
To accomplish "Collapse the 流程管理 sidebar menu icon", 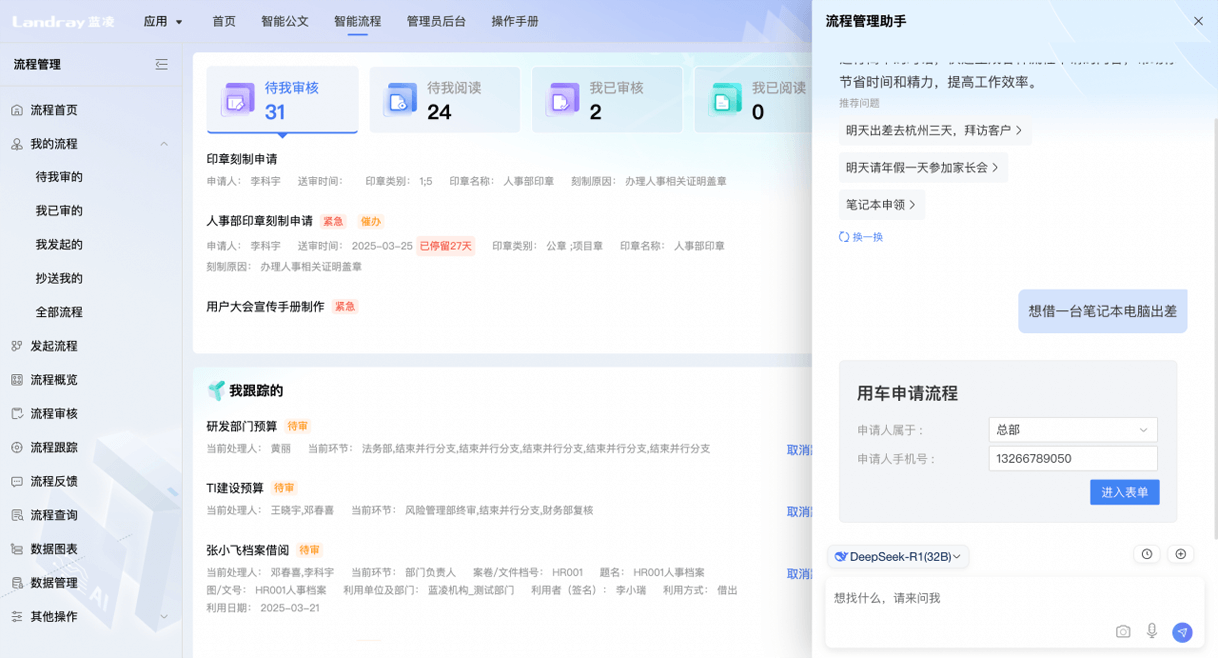I will coord(161,64).
